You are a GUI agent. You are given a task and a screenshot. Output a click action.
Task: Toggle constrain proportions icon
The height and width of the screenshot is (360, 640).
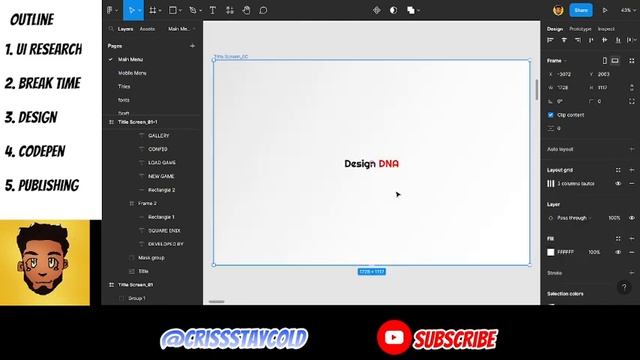point(632,88)
